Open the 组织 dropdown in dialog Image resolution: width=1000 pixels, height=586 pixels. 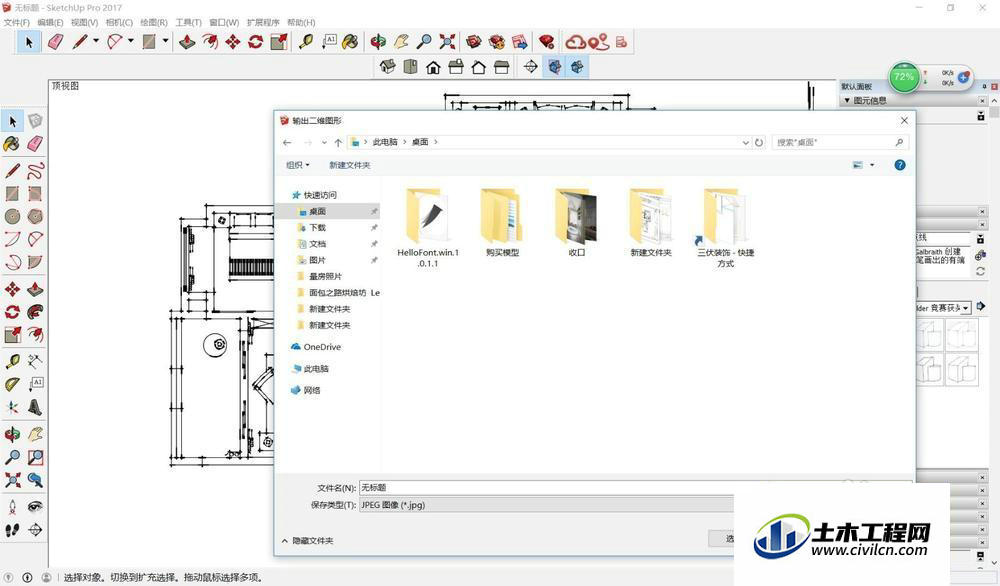298,165
